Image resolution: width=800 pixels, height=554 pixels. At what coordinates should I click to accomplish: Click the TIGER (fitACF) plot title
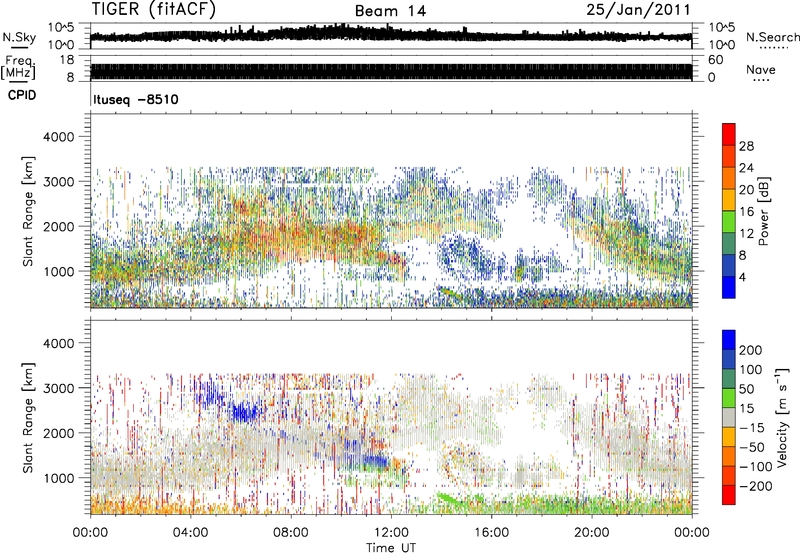(x=154, y=10)
